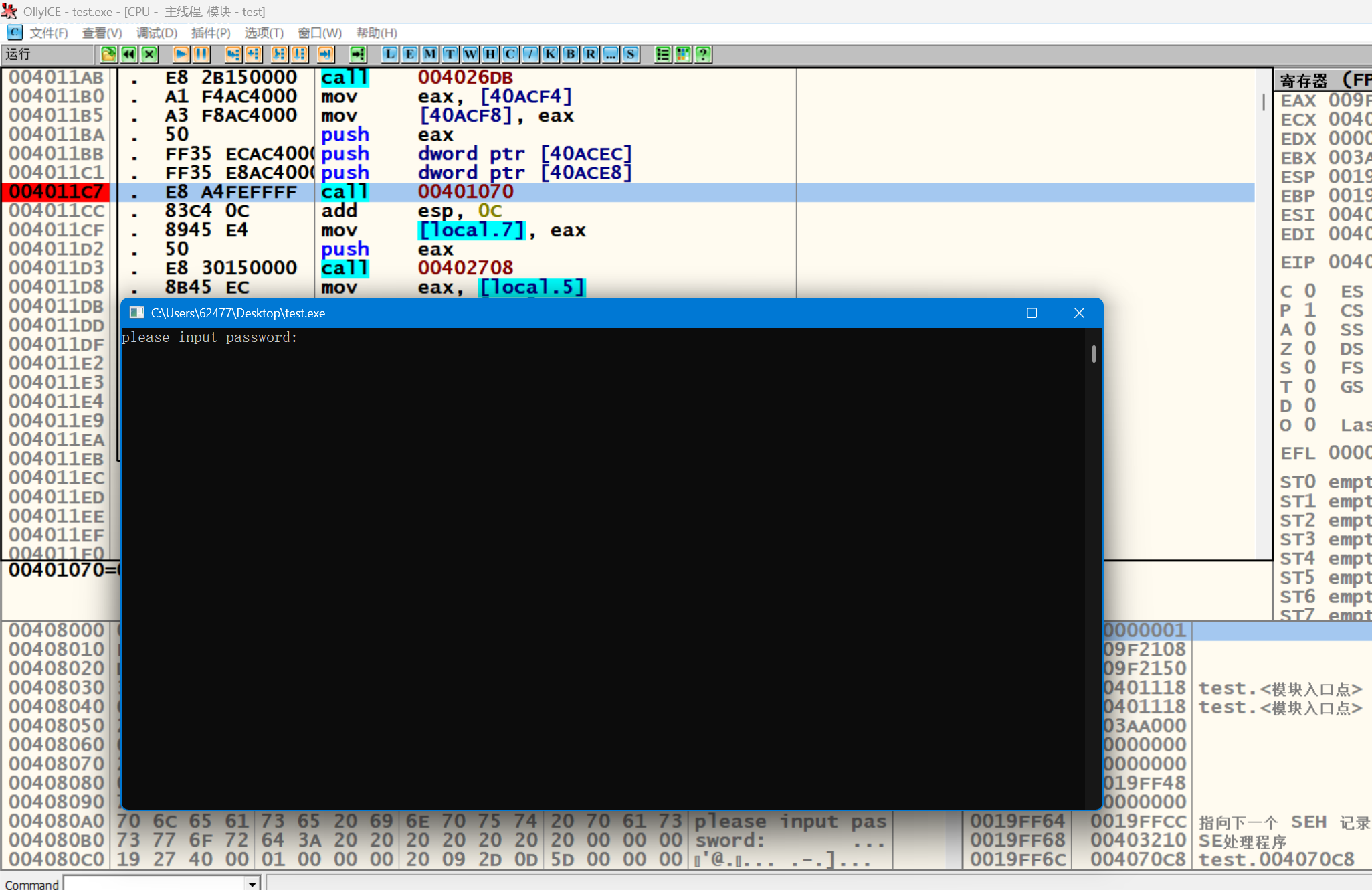Image resolution: width=1372 pixels, height=890 pixels.
Task: Open the 调试(D) debug menu
Action: pyautogui.click(x=157, y=33)
